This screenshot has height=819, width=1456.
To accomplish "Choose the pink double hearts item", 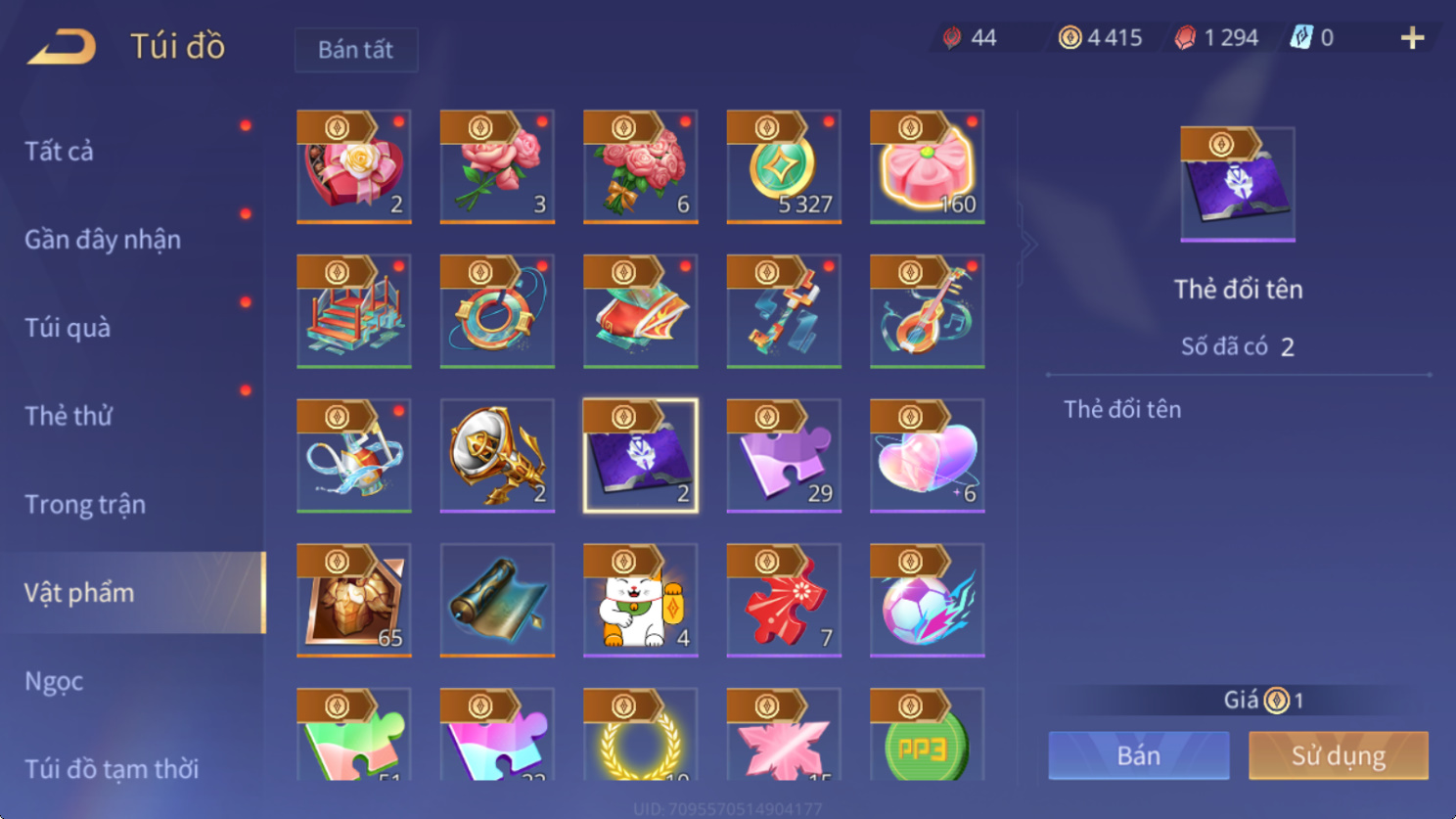I will tap(928, 456).
